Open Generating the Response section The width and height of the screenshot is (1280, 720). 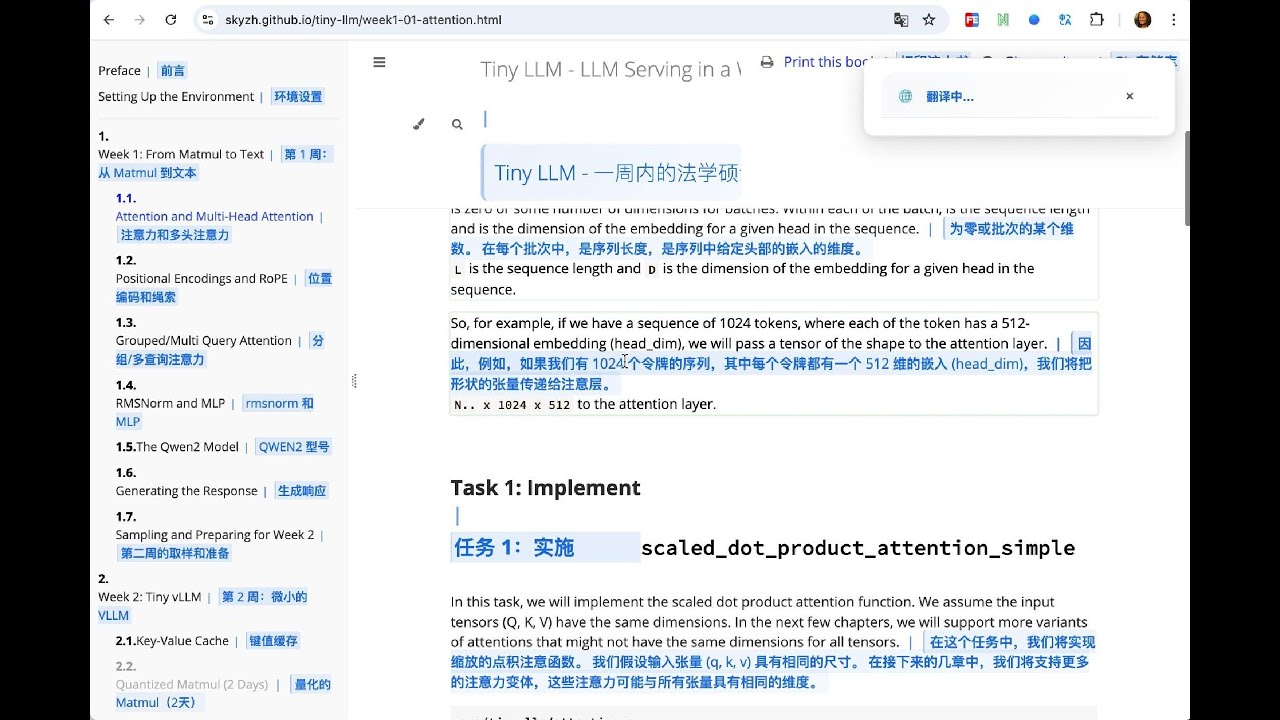[186, 491]
